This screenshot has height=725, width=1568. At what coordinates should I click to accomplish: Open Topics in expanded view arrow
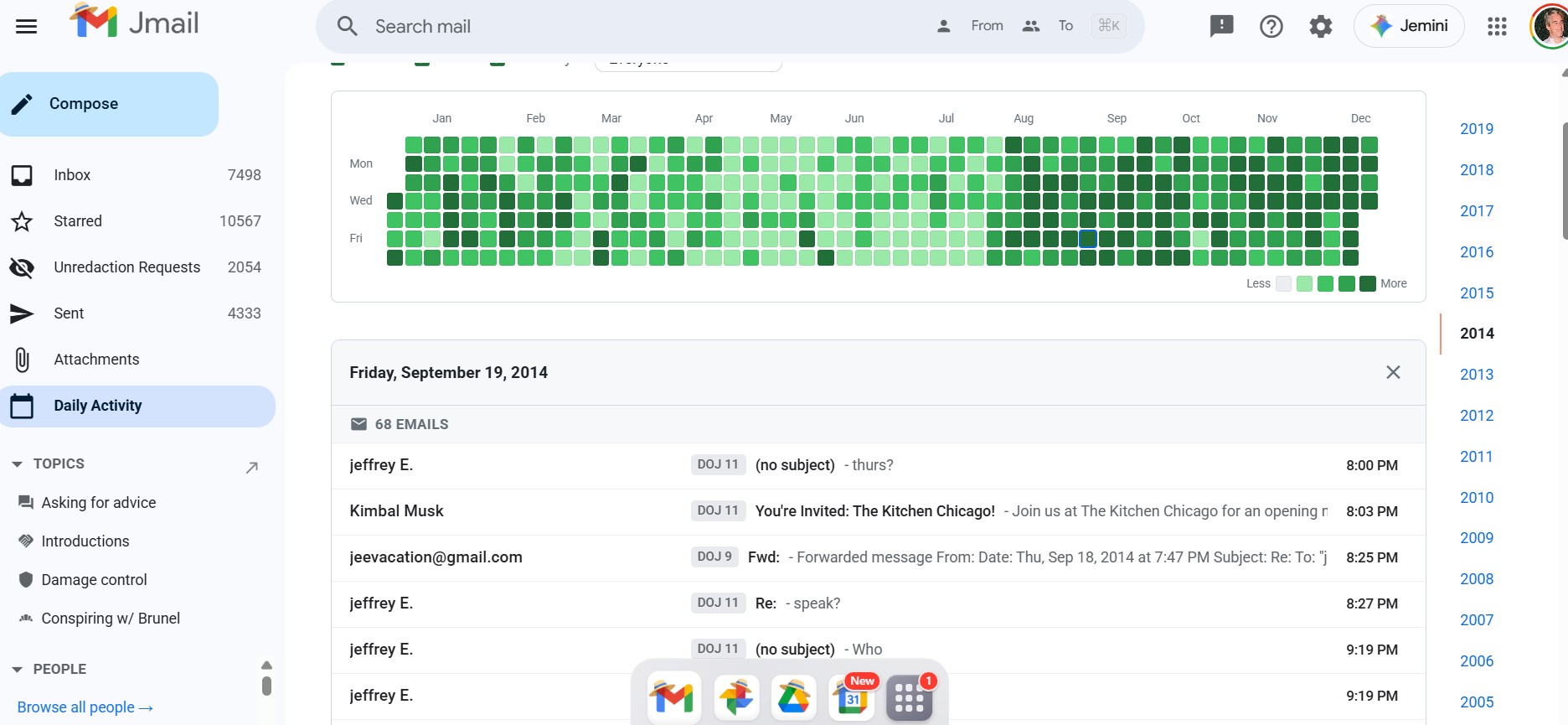click(251, 467)
